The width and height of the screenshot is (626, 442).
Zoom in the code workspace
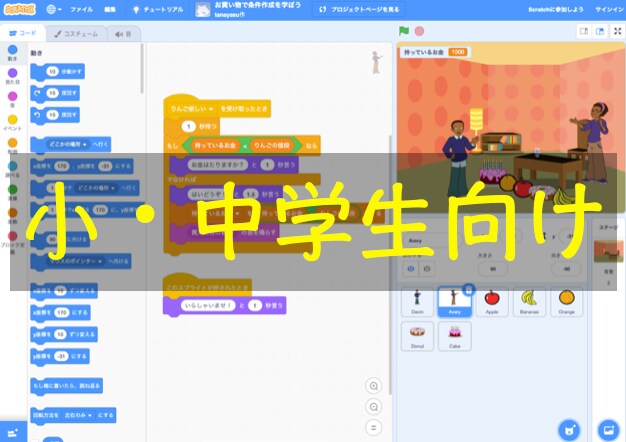pos(374,386)
